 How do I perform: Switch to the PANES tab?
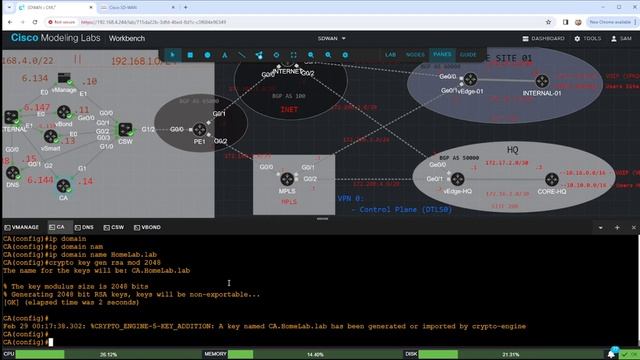point(442,54)
